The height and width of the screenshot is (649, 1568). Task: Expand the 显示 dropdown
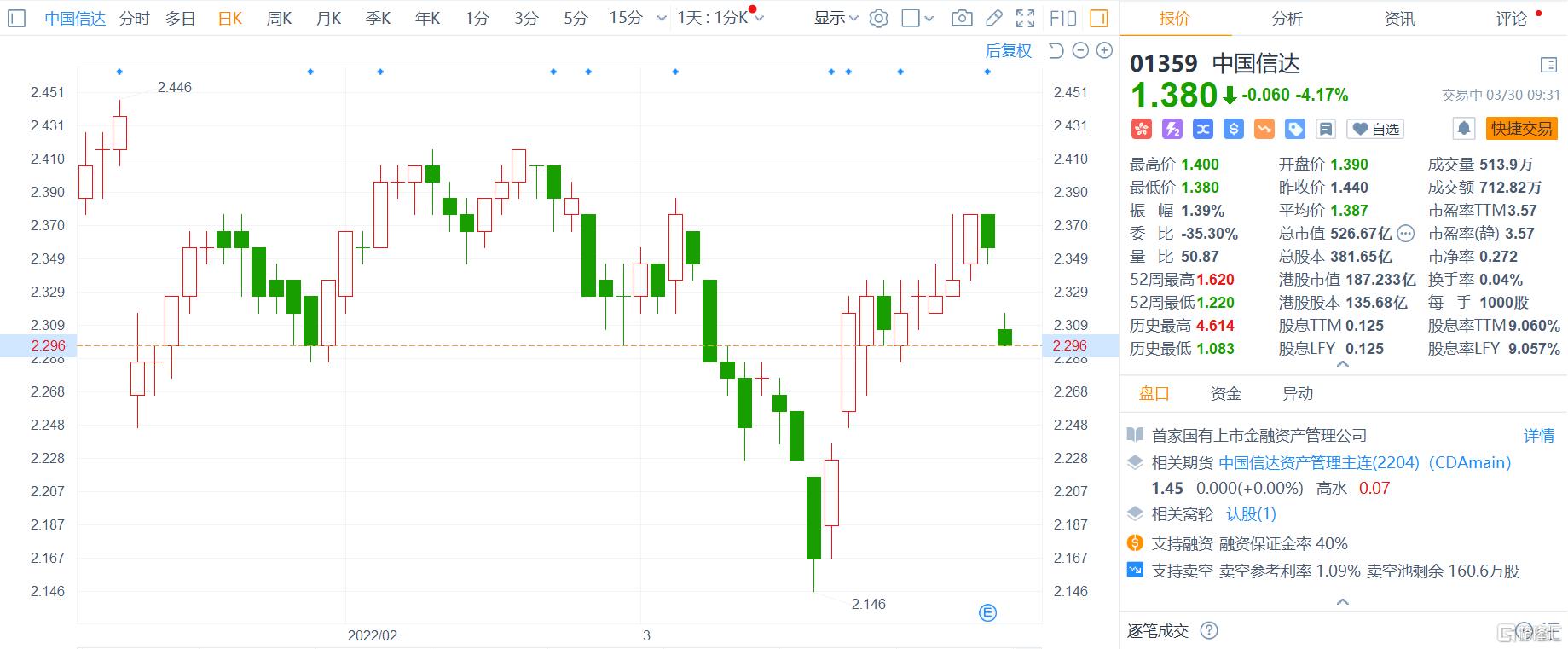[x=836, y=18]
